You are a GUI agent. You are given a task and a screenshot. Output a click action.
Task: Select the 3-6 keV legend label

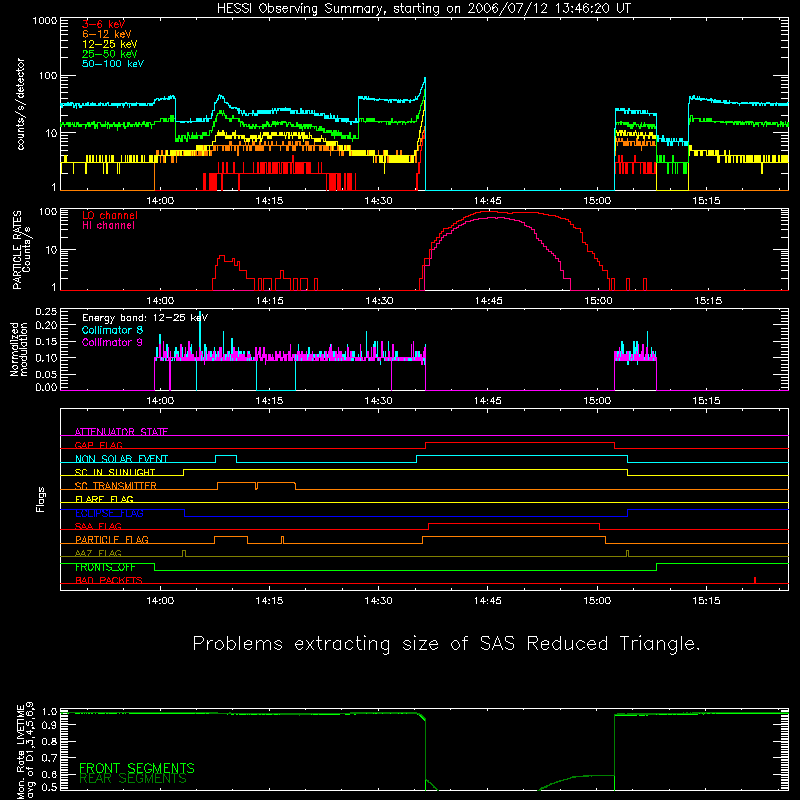[x=104, y=24]
